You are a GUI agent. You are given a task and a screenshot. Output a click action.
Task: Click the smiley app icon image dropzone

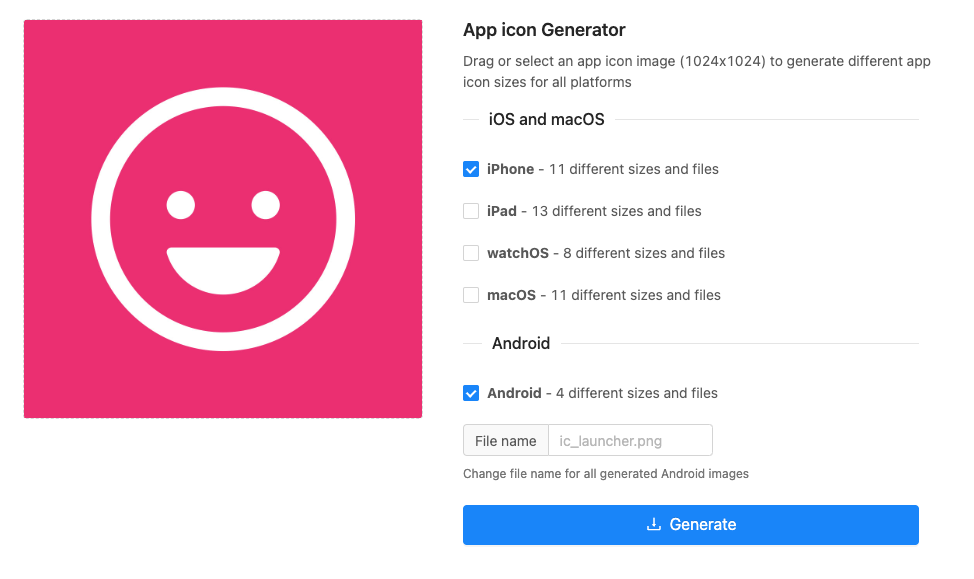223,219
